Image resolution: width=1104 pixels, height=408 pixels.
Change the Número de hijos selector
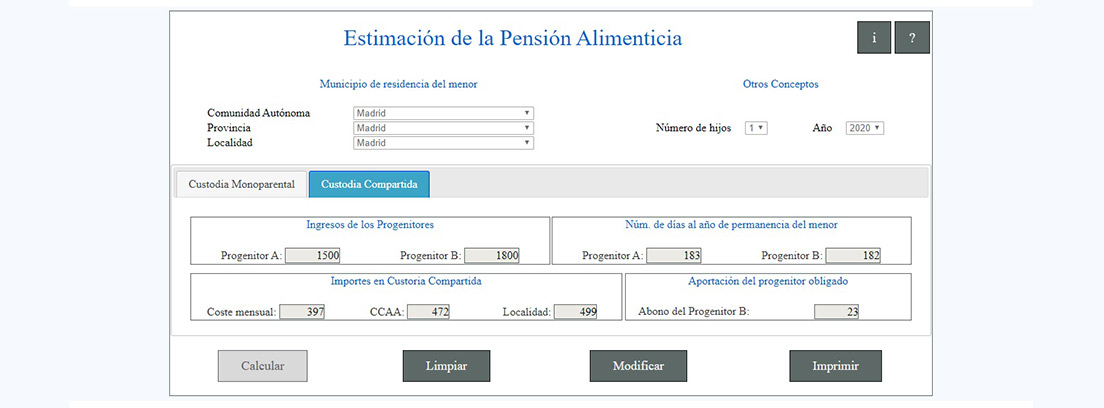[756, 128]
